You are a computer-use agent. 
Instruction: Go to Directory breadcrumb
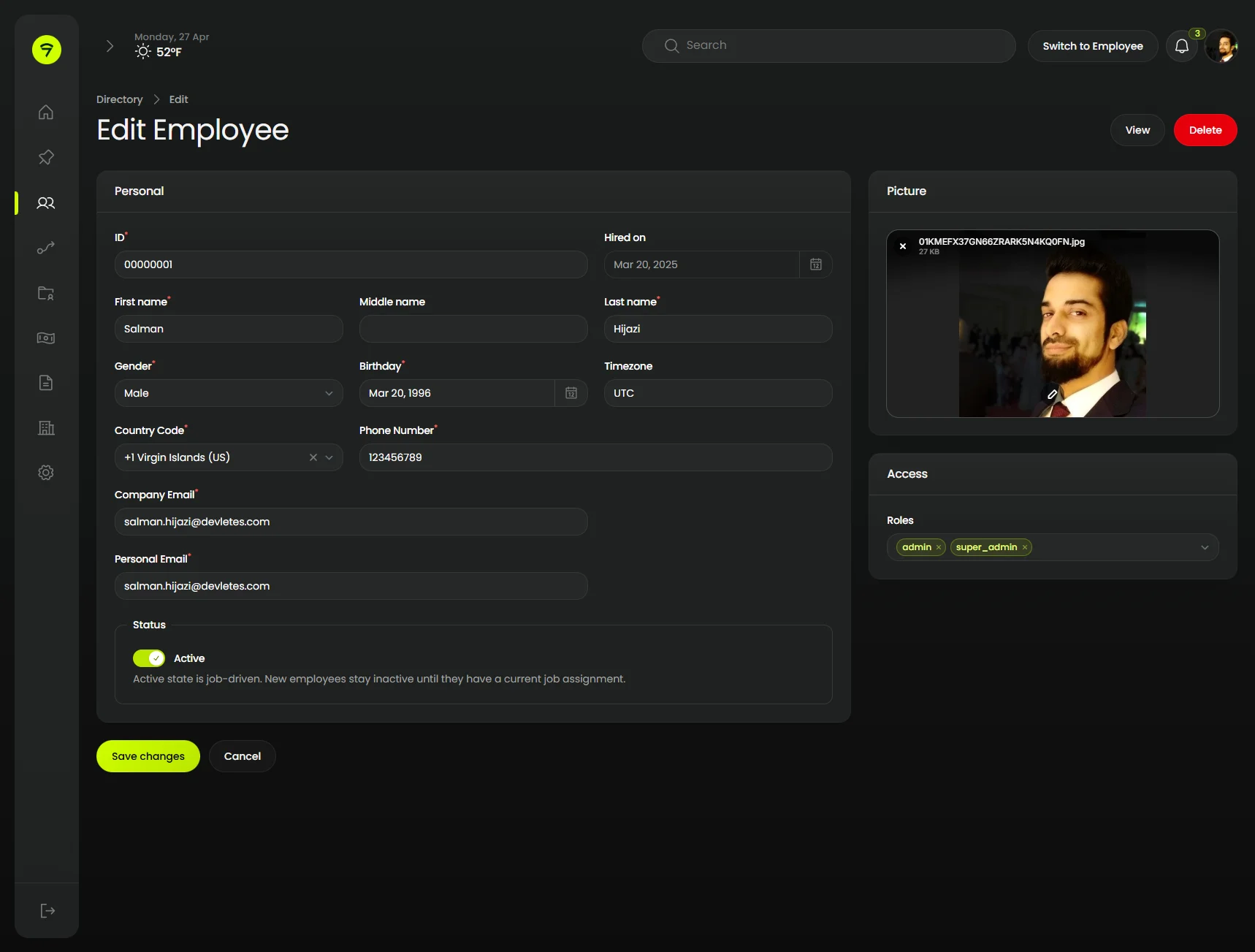point(120,99)
